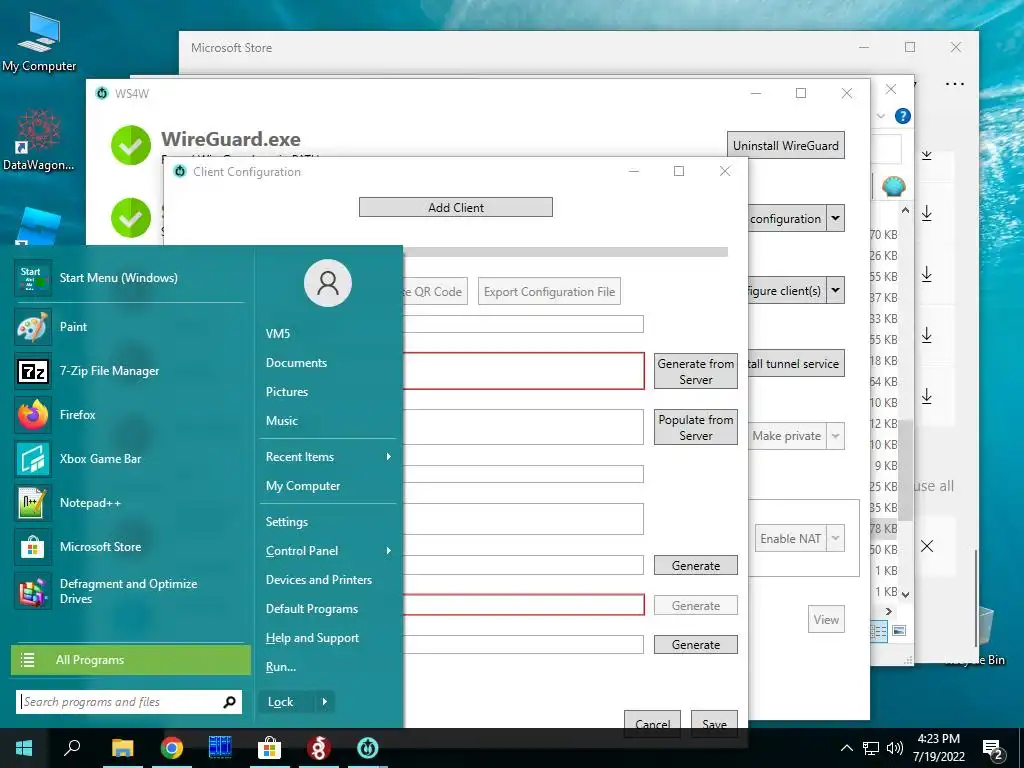Open Pictures from start menu

click(287, 392)
